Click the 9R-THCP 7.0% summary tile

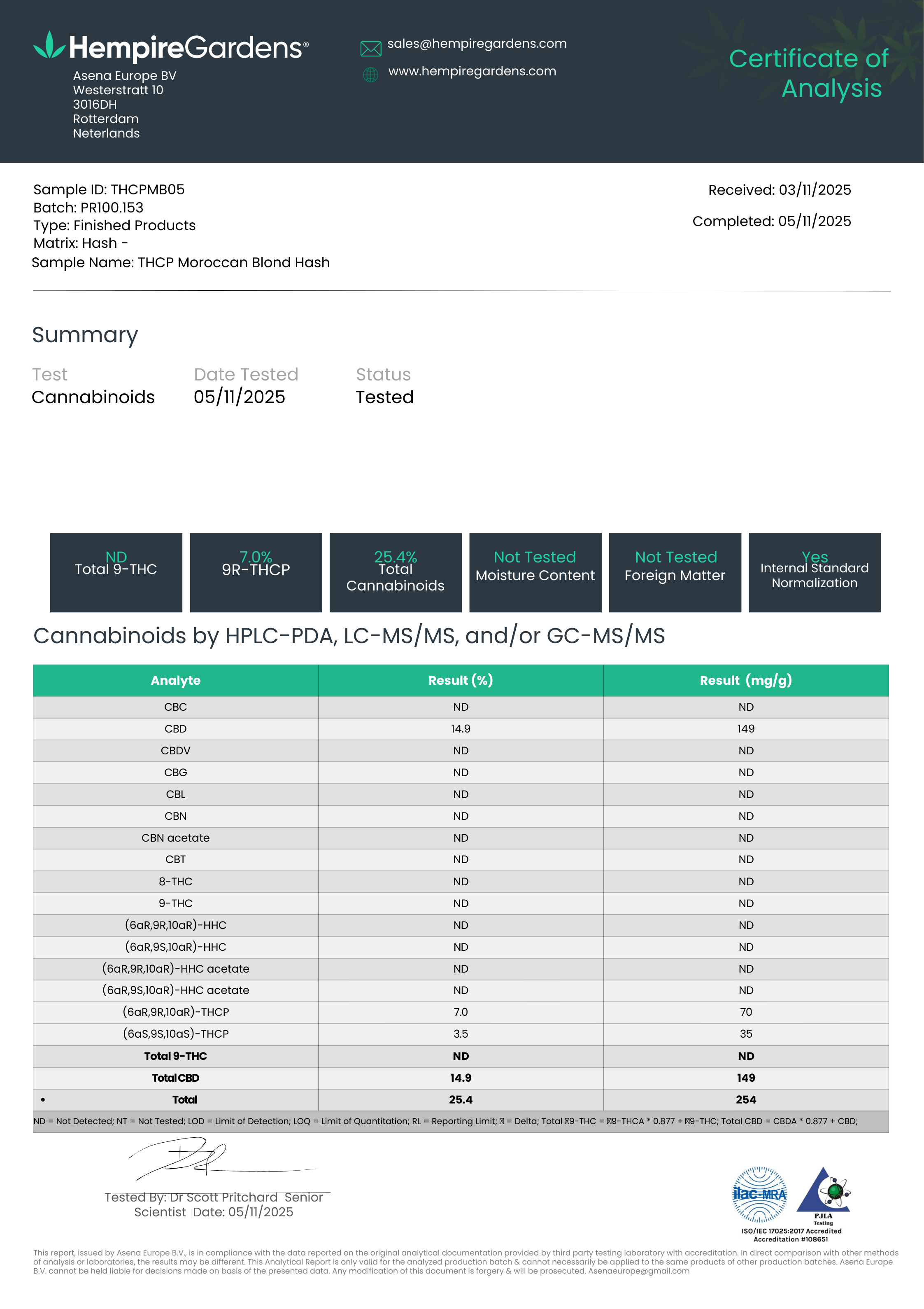pos(256,572)
